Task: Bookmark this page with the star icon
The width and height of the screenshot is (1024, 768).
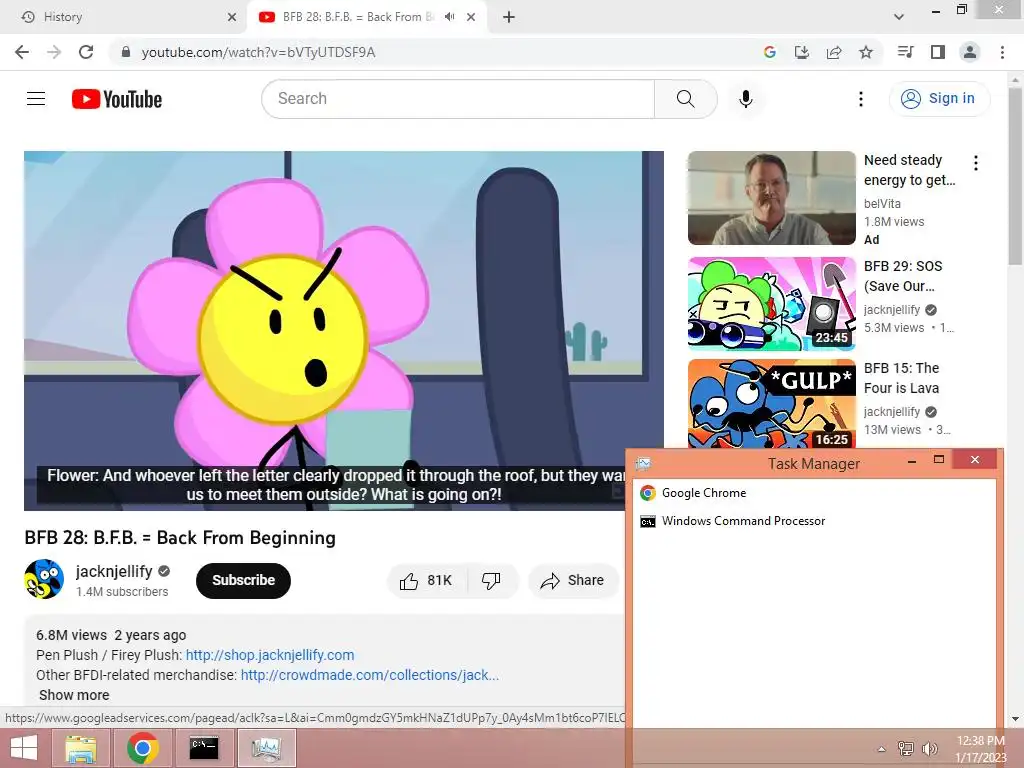Action: (866, 52)
